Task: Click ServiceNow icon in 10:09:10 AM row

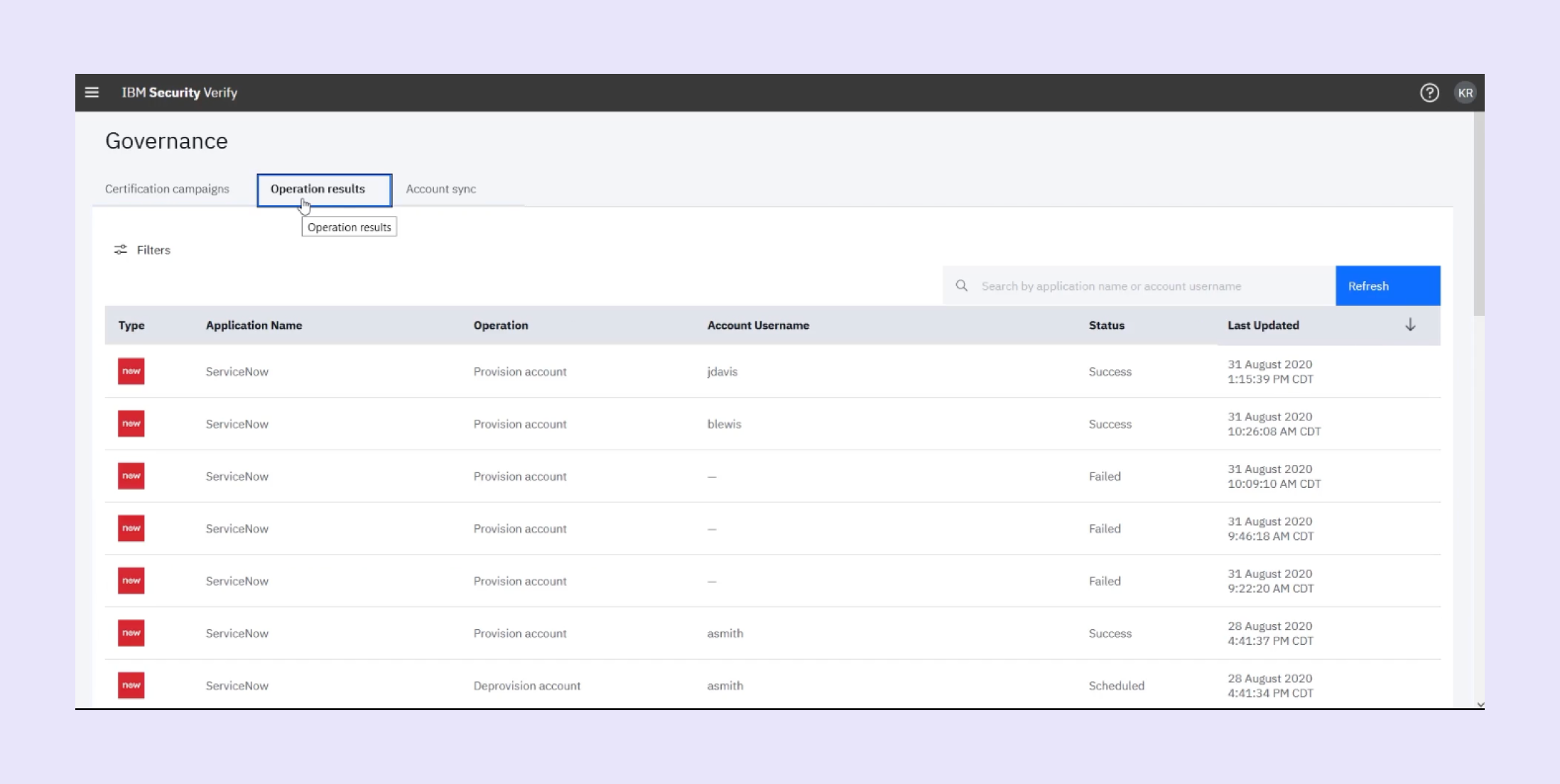Action: pos(131,476)
